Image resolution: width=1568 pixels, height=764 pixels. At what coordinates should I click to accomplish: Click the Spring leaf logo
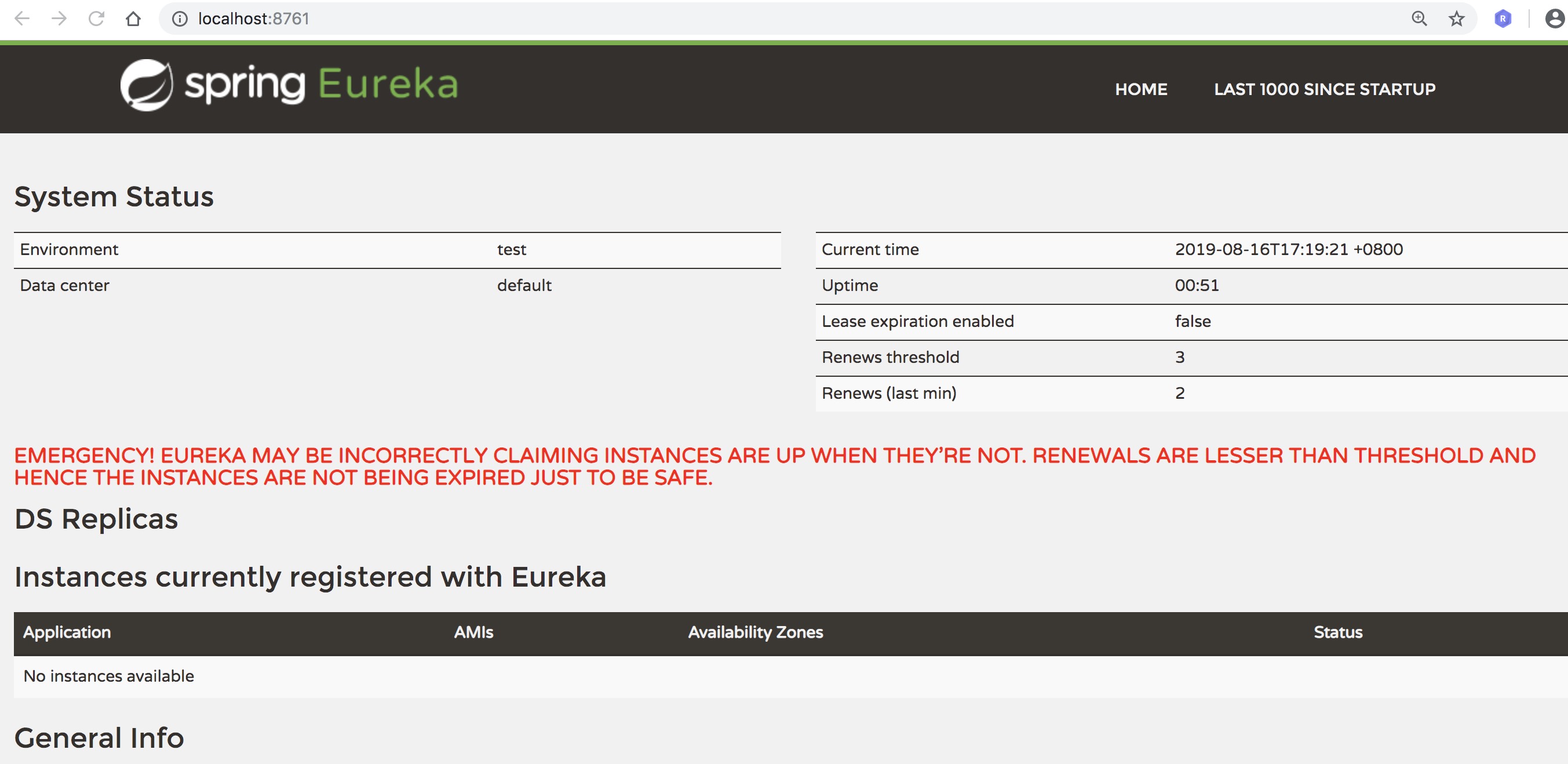(x=146, y=85)
